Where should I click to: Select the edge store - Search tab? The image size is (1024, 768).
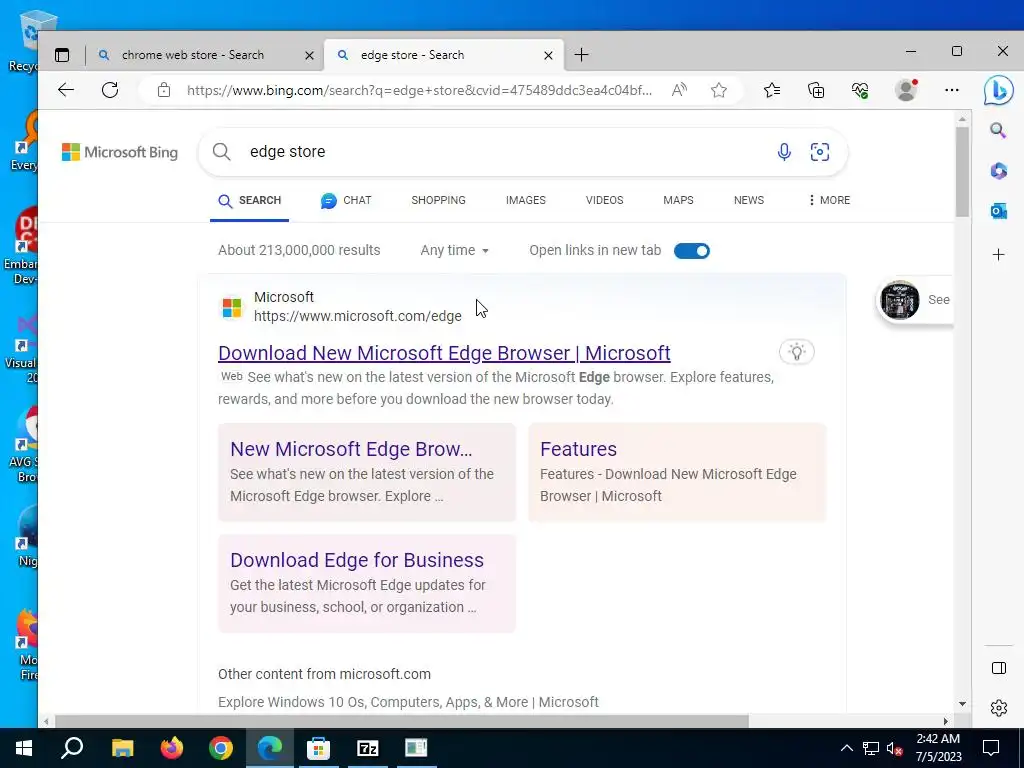point(444,55)
